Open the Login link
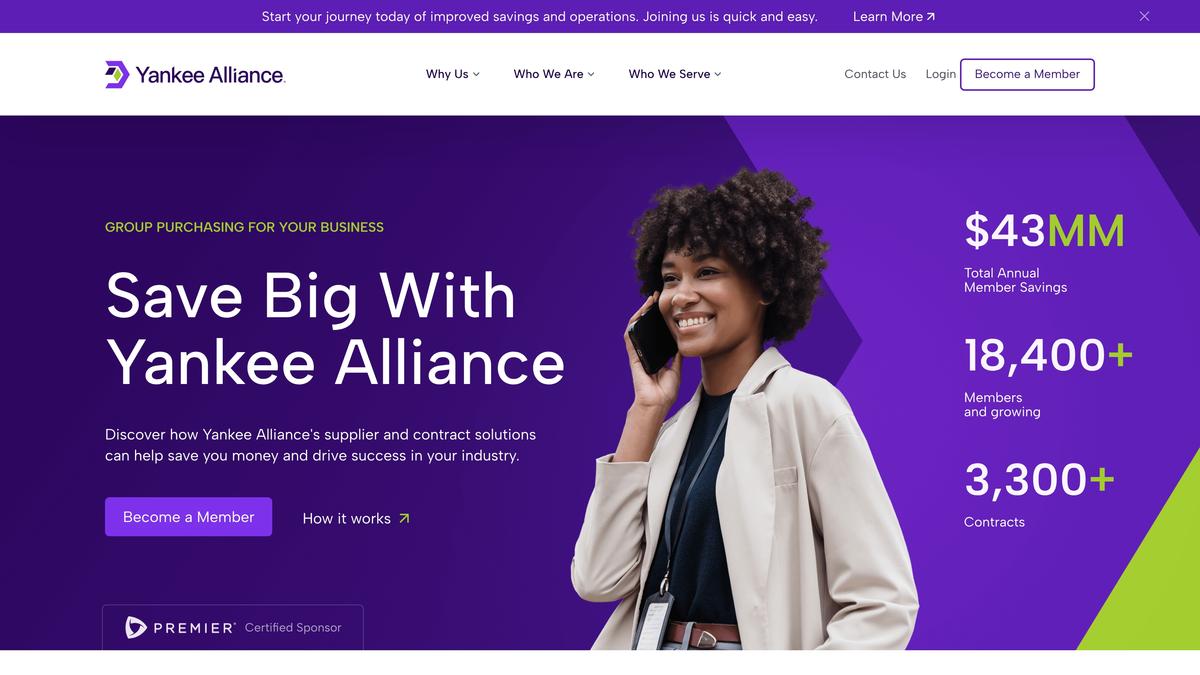This screenshot has height=675, width=1200. tap(940, 74)
